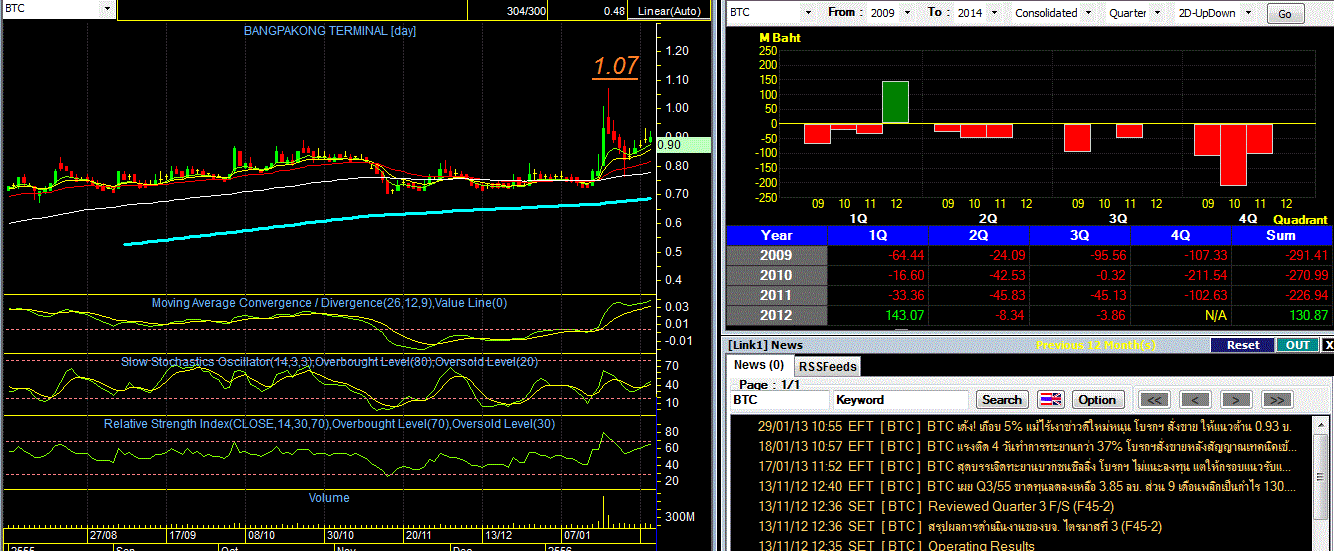Click the news Option button
Viewport: 1334px width, 551px height.
click(1097, 399)
